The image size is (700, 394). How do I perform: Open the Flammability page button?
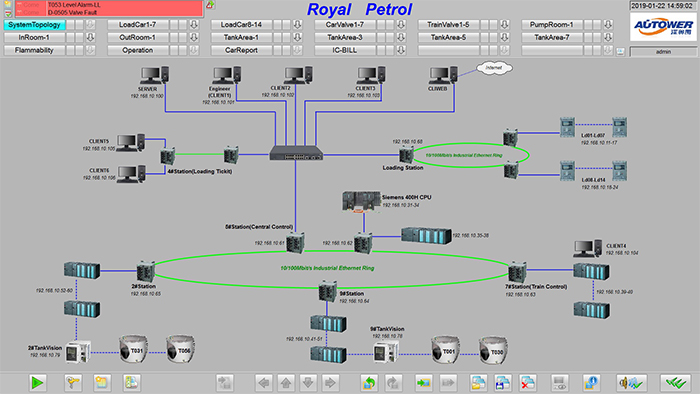pos(34,50)
